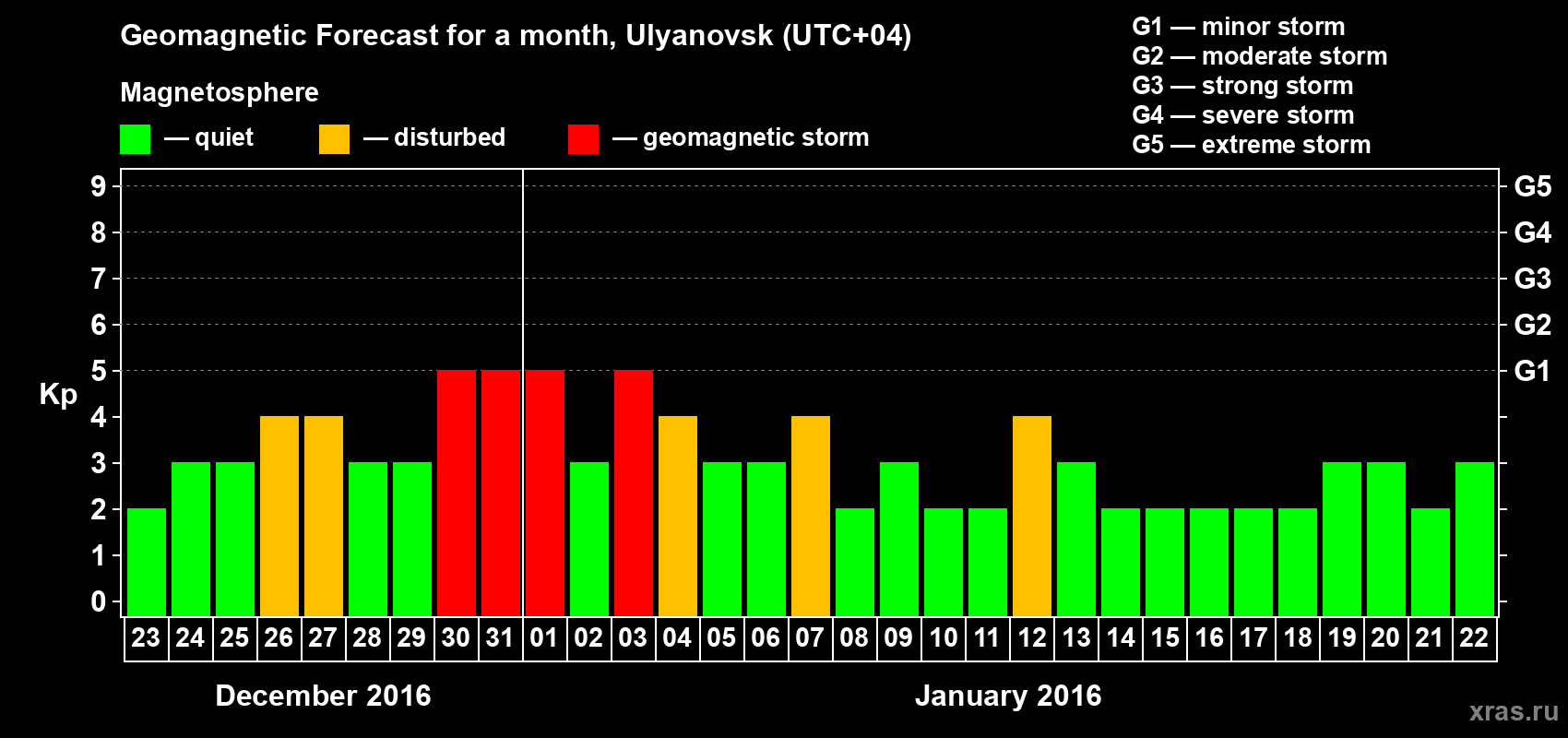Select the green bar for January 19
The height and width of the screenshot is (738, 1568).
1342,539
